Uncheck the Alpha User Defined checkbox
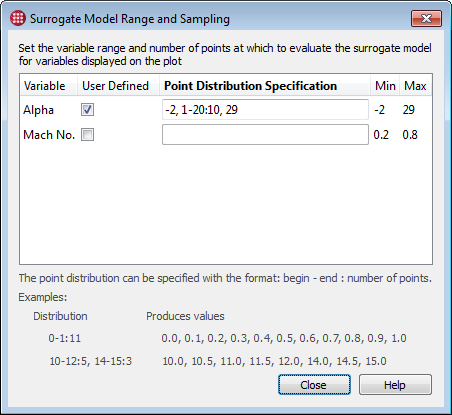452x415 pixels. 87,110
